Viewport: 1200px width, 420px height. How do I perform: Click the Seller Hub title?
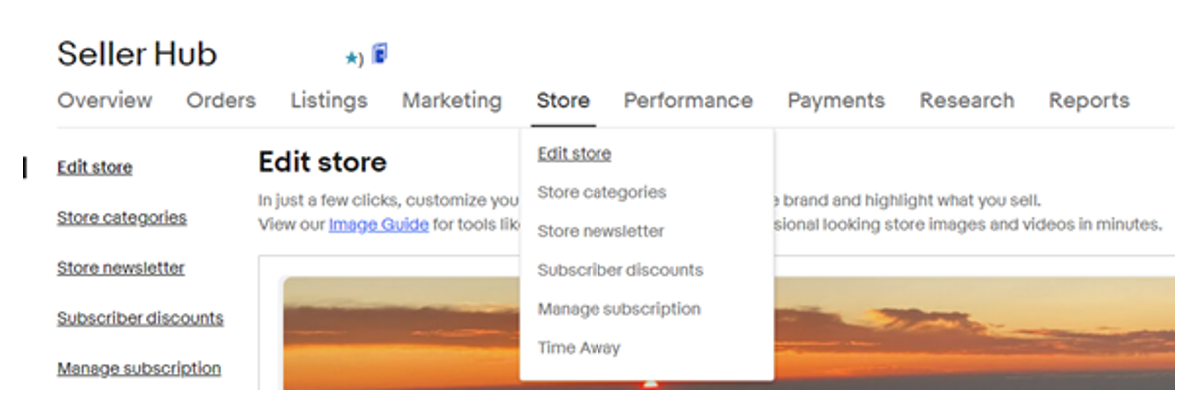(137, 54)
